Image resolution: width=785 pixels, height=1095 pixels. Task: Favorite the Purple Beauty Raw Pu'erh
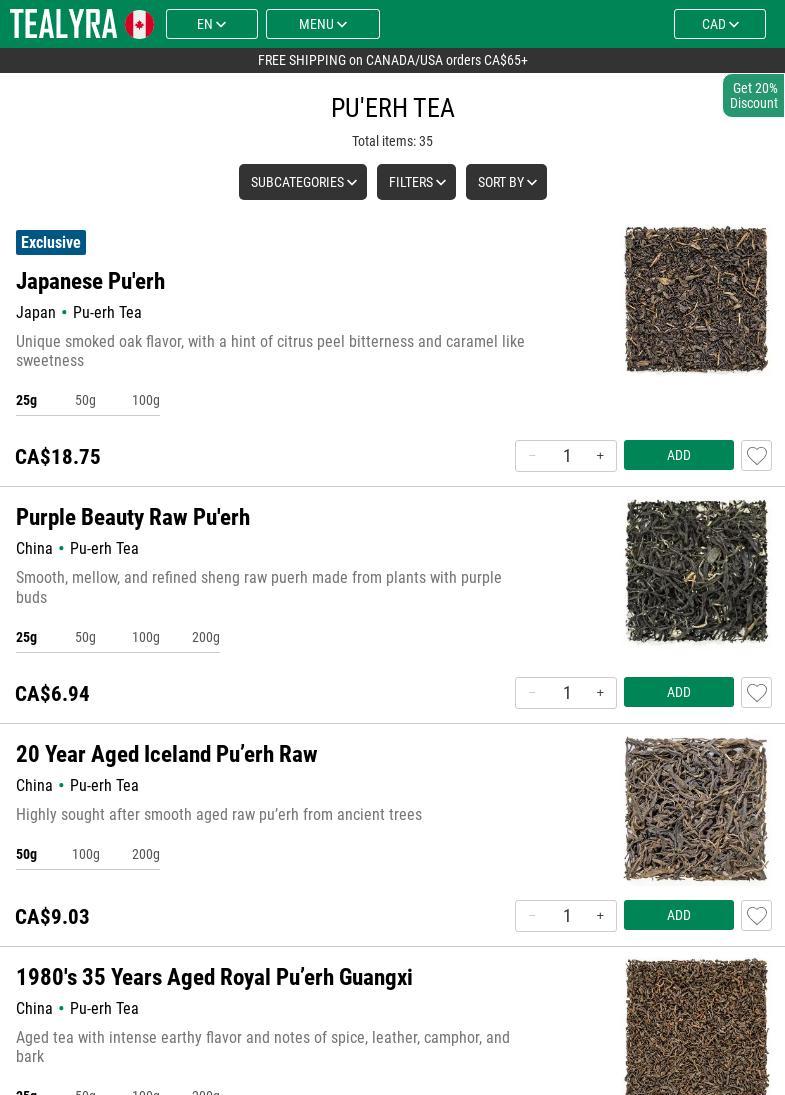click(x=756, y=693)
